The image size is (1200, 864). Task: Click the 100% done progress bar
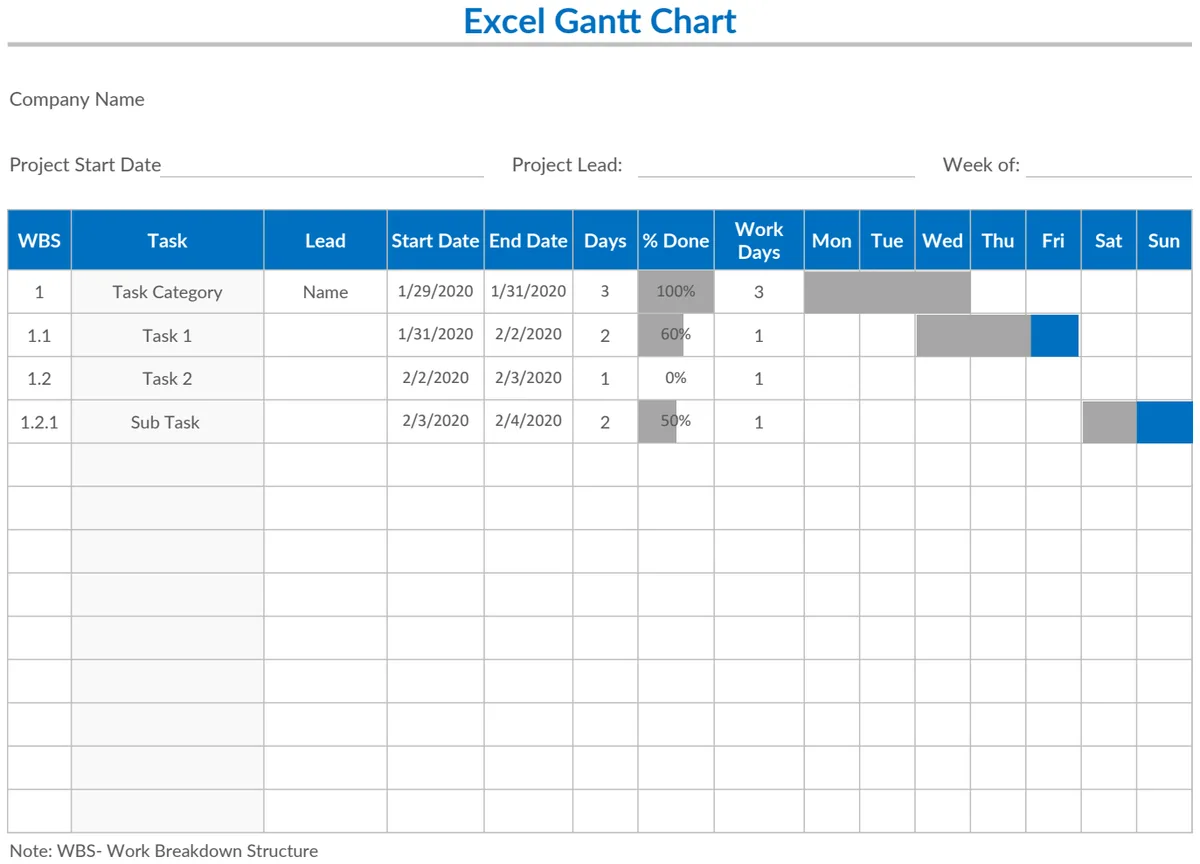pos(676,291)
